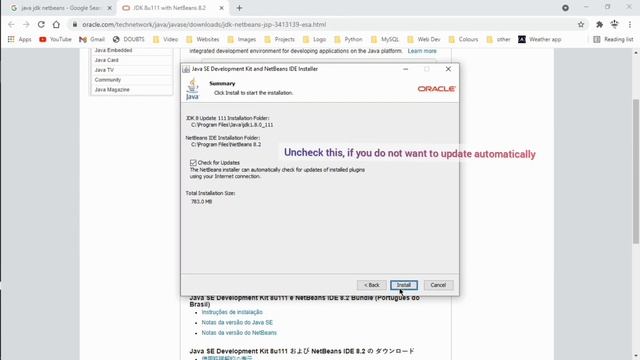Open a new browser tab

tap(239, 8)
